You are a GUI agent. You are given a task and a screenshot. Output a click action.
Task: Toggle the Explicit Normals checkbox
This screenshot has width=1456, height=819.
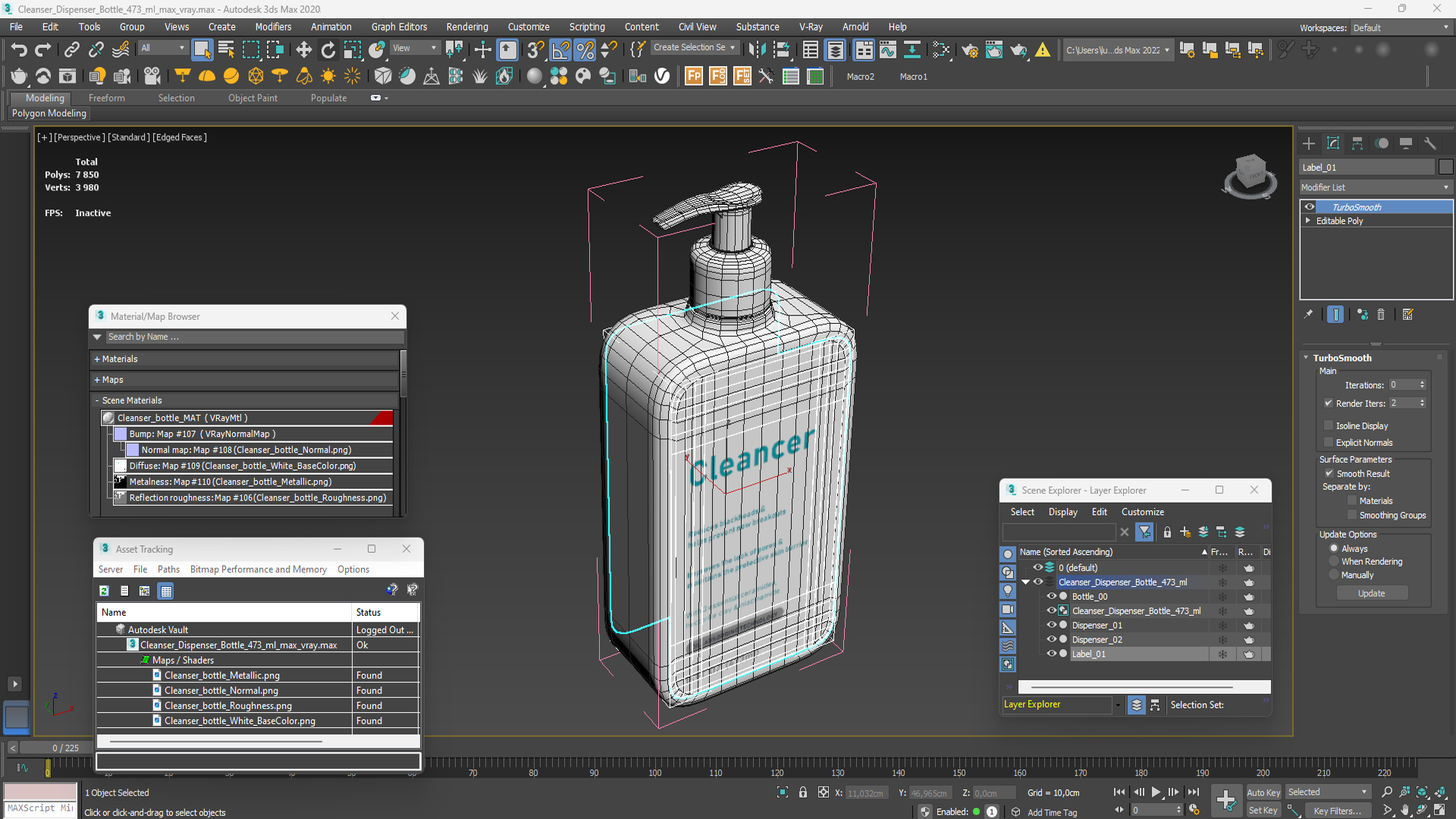[x=1329, y=442]
